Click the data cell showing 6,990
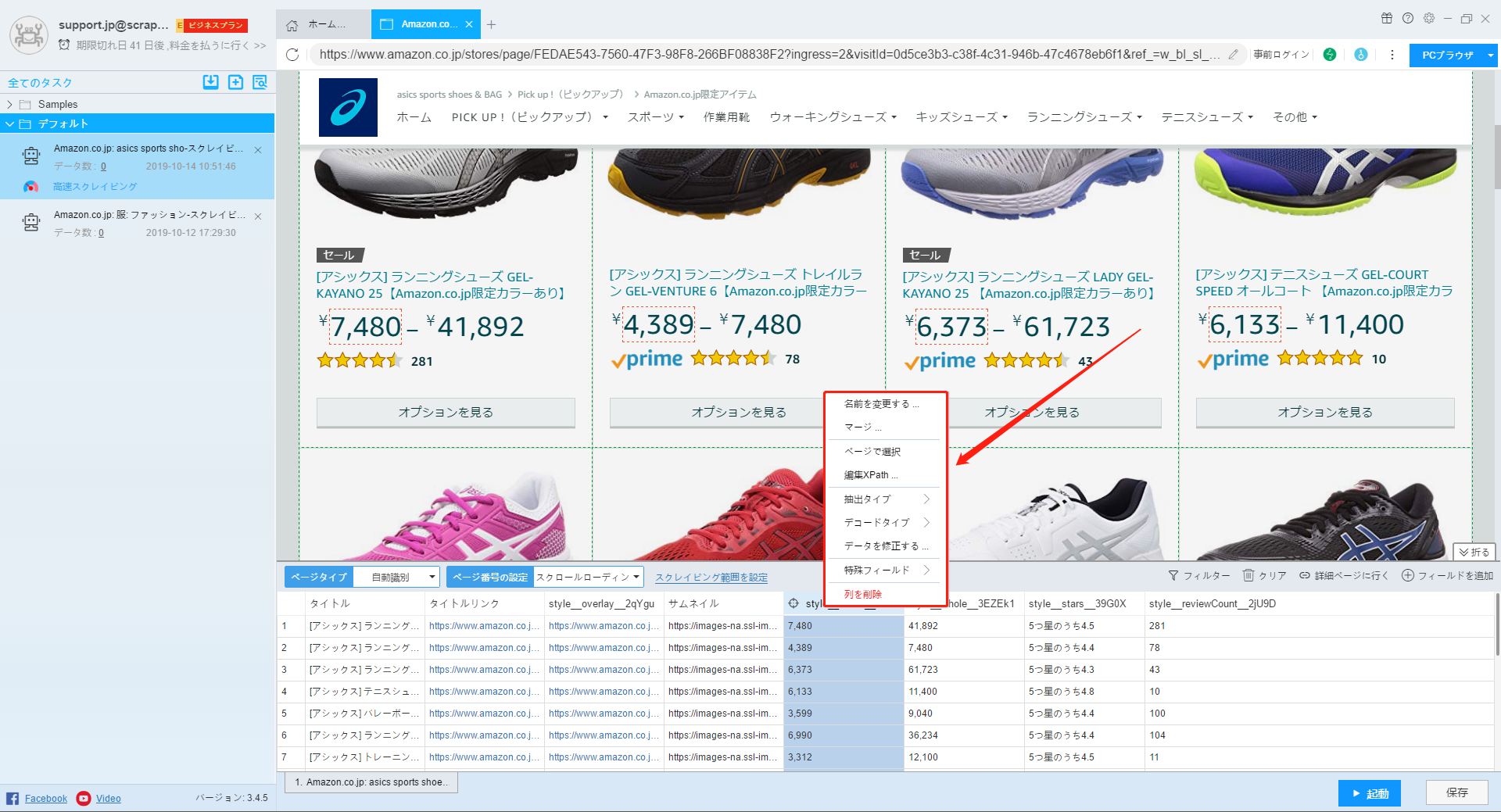Viewport: 1501px width, 812px height. pos(844,735)
